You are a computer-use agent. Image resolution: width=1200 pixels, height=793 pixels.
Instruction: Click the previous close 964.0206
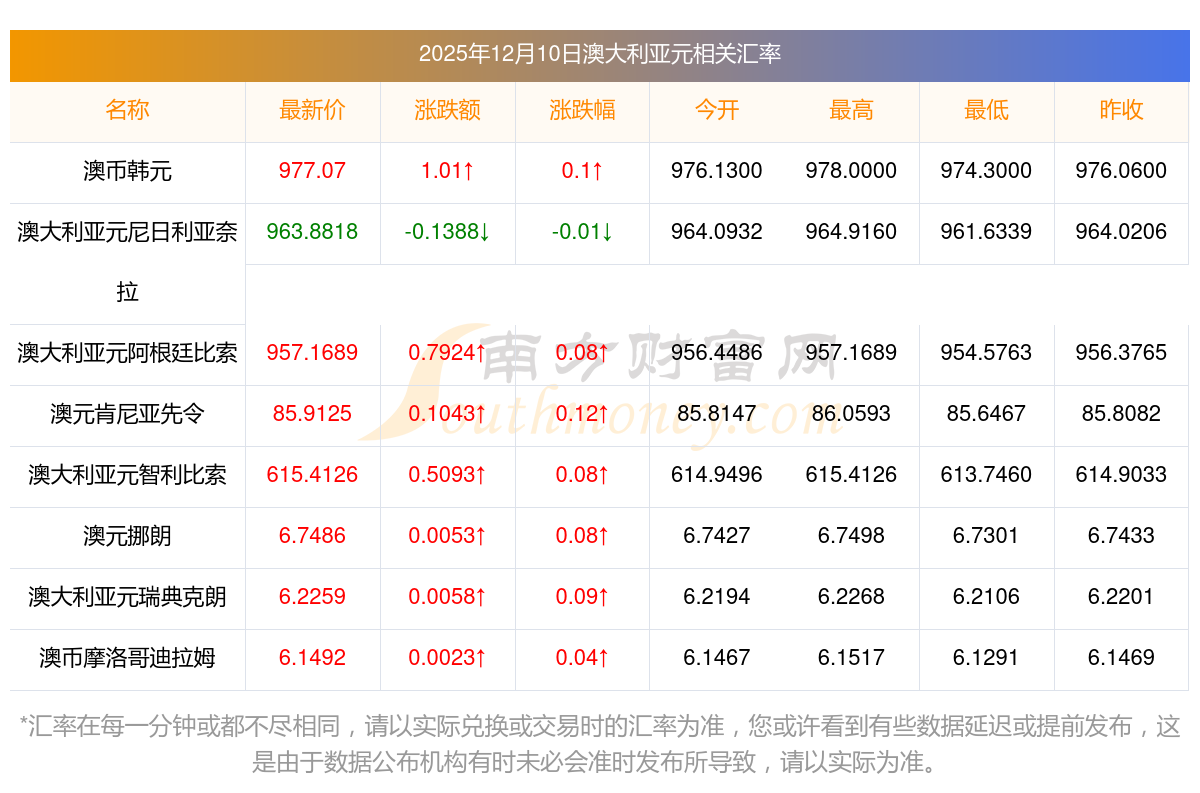click(1121, 232)
